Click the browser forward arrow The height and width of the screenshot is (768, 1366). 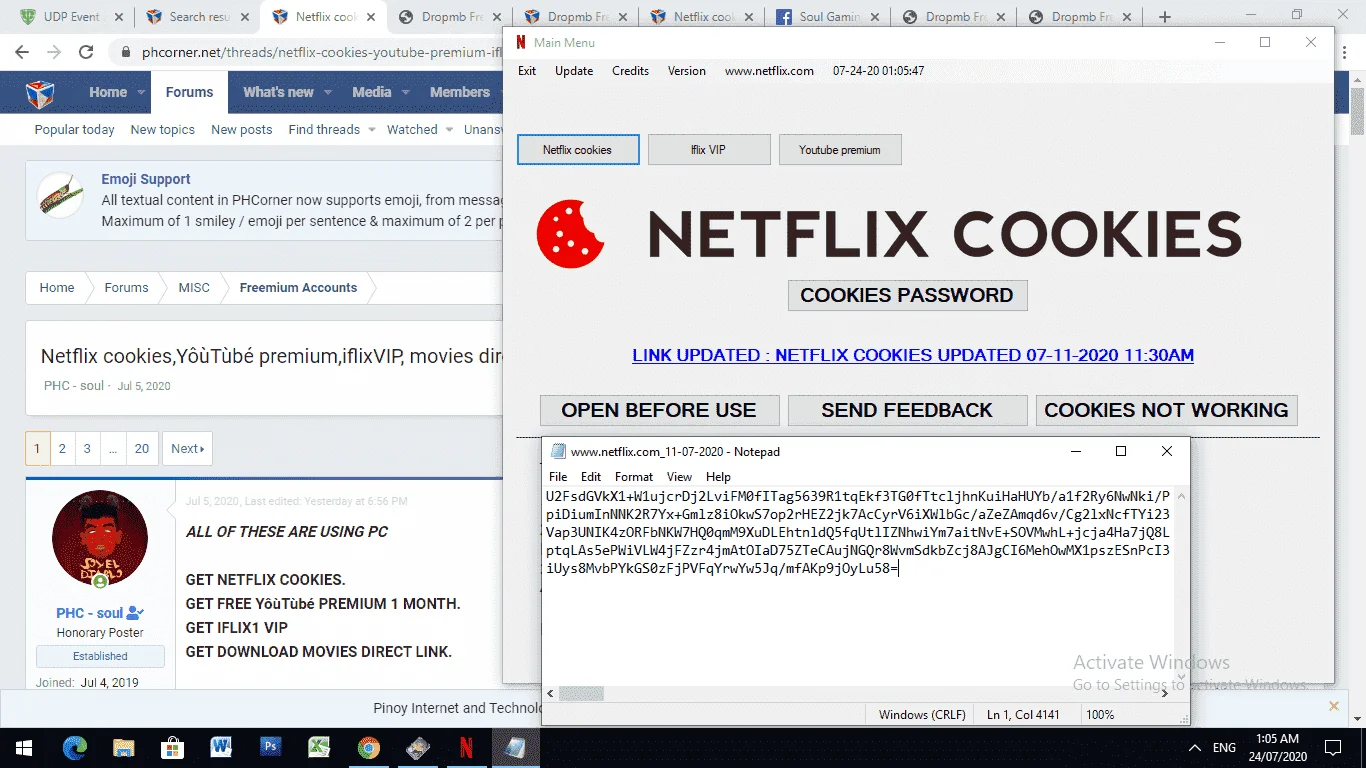[53, 53]
